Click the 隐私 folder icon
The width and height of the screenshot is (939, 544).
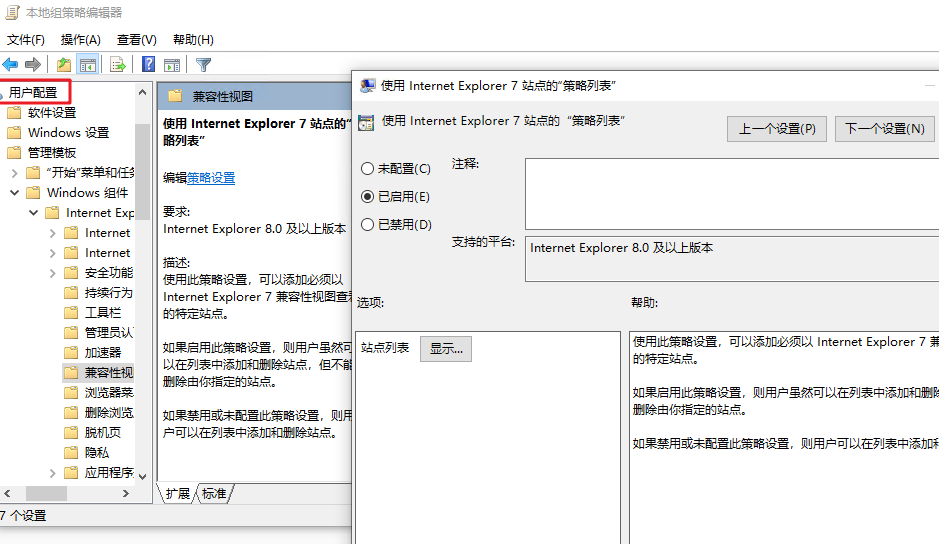71,452
